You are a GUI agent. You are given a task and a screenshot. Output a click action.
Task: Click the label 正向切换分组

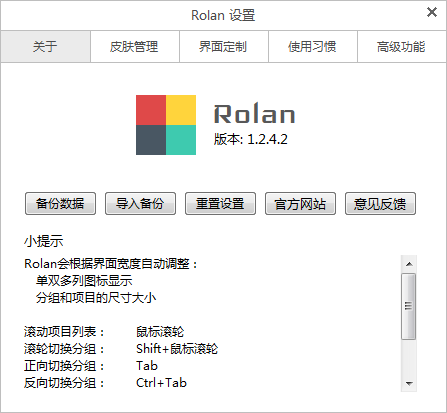[x=64, y=366]
